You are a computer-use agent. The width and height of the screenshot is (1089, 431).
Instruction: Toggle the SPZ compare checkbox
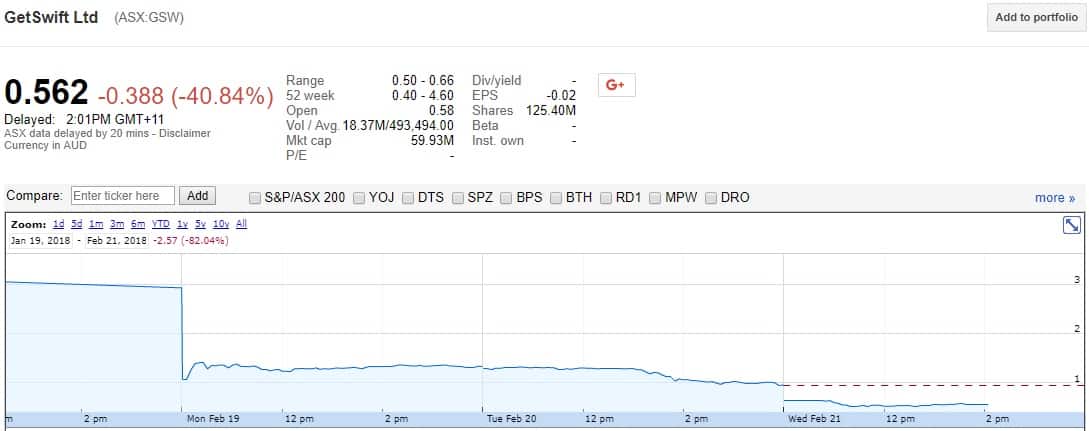(457, 198)
